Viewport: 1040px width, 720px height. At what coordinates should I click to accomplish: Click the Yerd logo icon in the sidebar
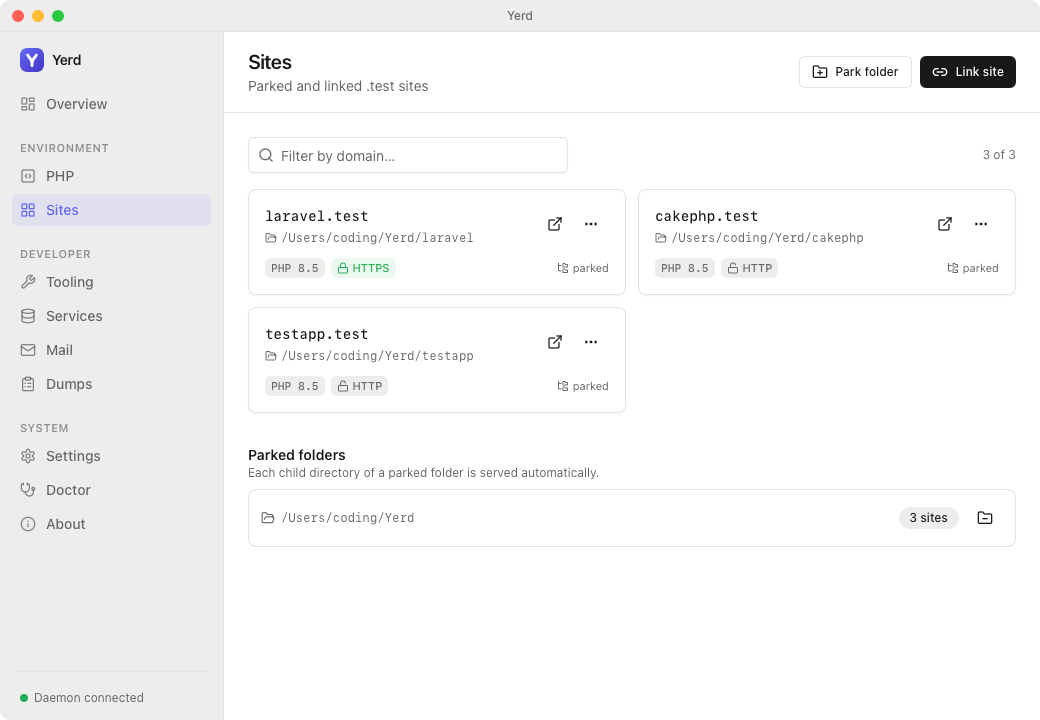[32, 60]
